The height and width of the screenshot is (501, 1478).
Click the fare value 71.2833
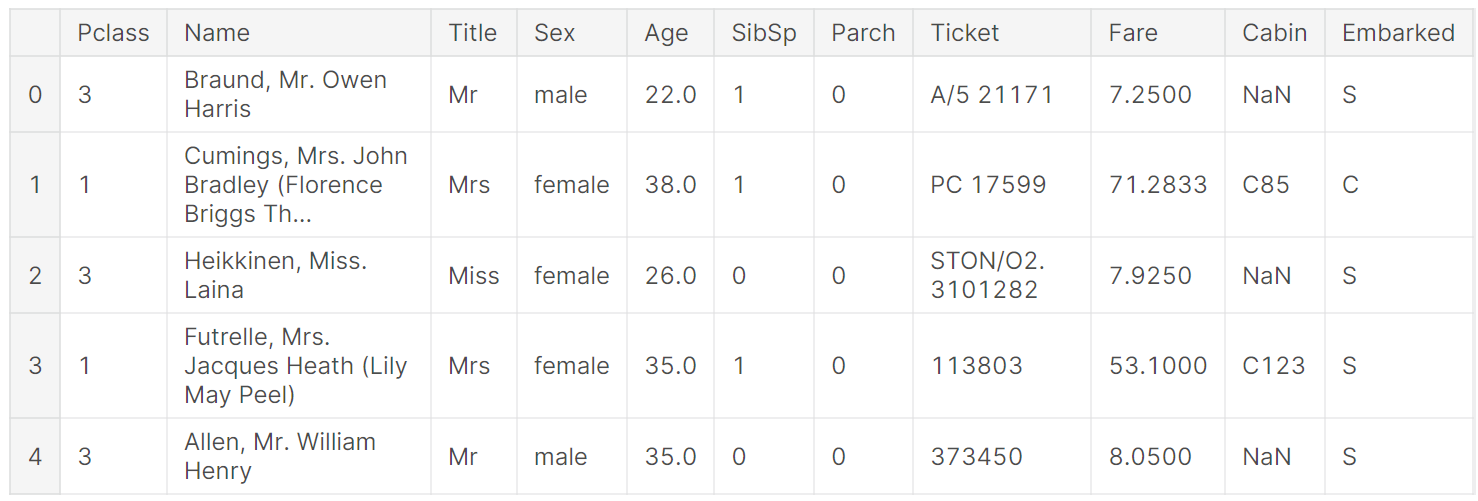(1158, 185)
